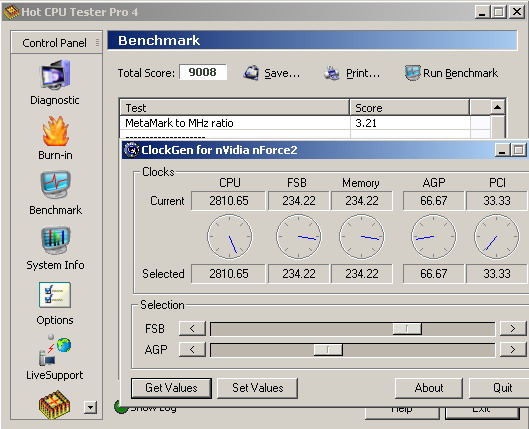Launch the LiveSupport icon
529x429 pixels.
coord(55,350)
